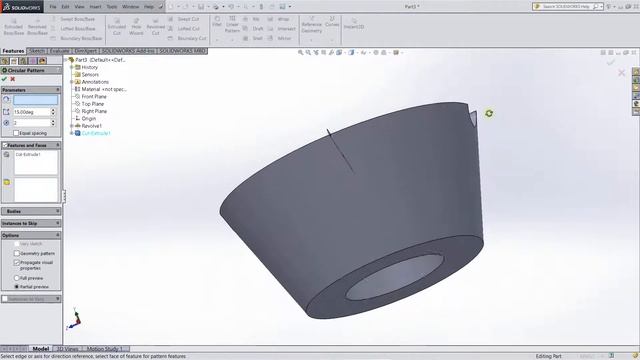
Task: Switch to the Sketch tab
Action: pyautogui.click(x=37, y=51)
